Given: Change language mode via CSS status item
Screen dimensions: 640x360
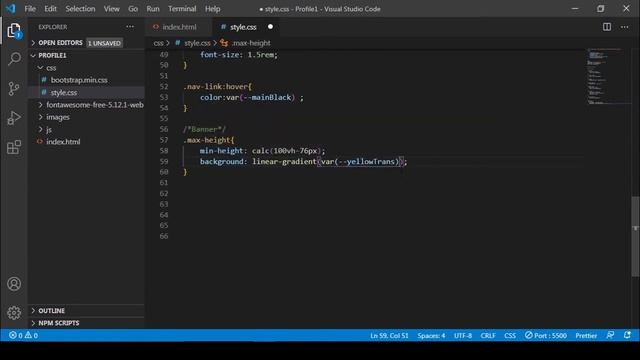Looking at the screenshot, I should [x=510, y=336].
